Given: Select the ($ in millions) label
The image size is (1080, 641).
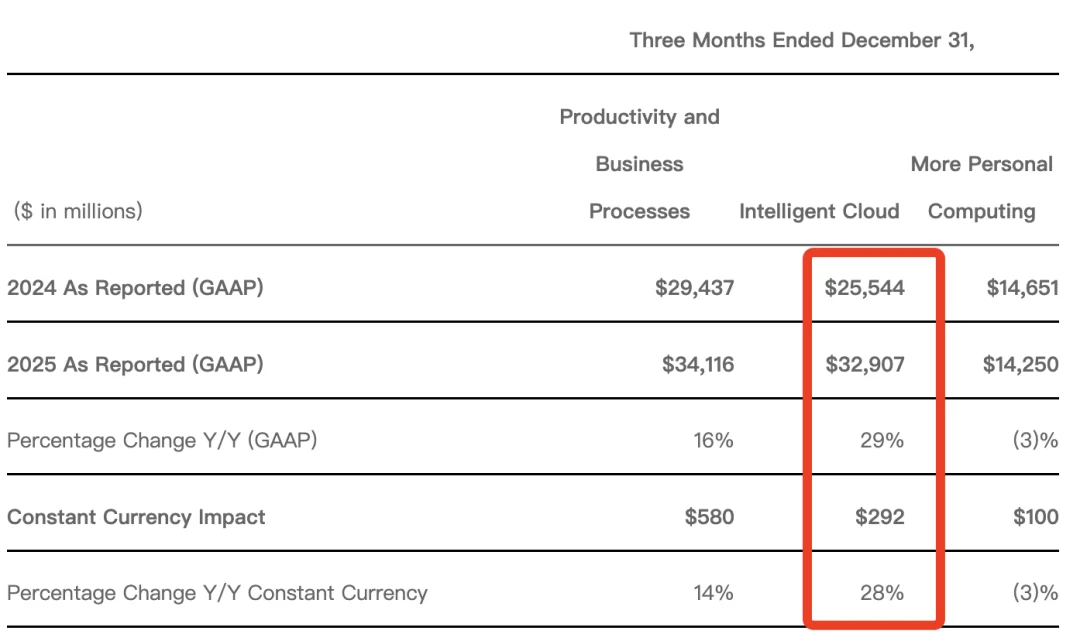Looking at the screenshot, I should point(78,211).
